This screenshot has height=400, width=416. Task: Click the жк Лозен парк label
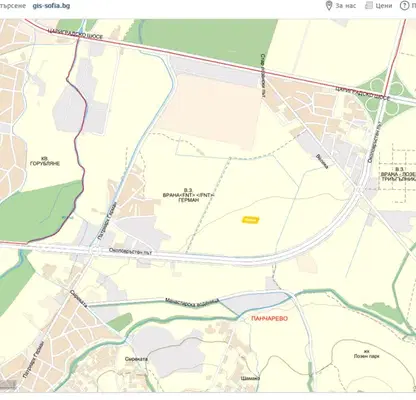click(x=366, y=354)
